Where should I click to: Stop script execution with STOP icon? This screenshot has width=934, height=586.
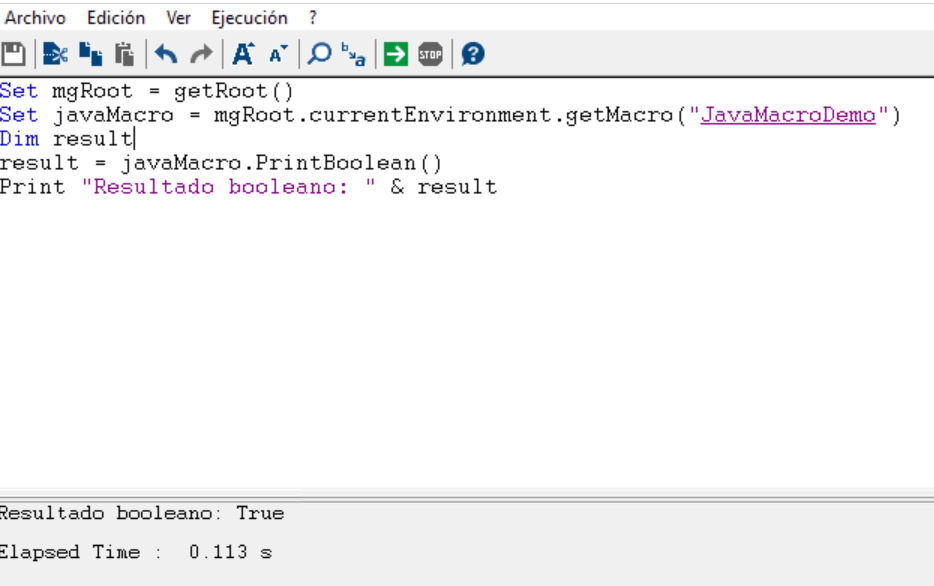click(x=431, y=54)
